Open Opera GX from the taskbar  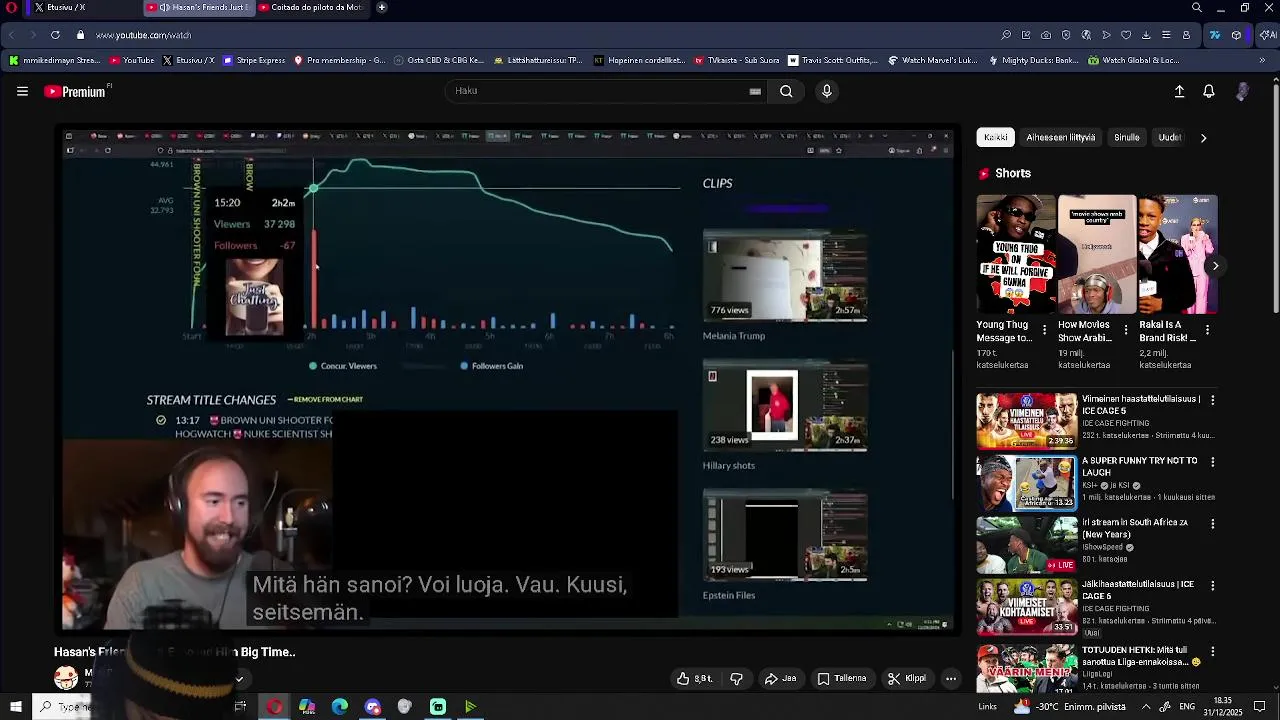[274, 707]
